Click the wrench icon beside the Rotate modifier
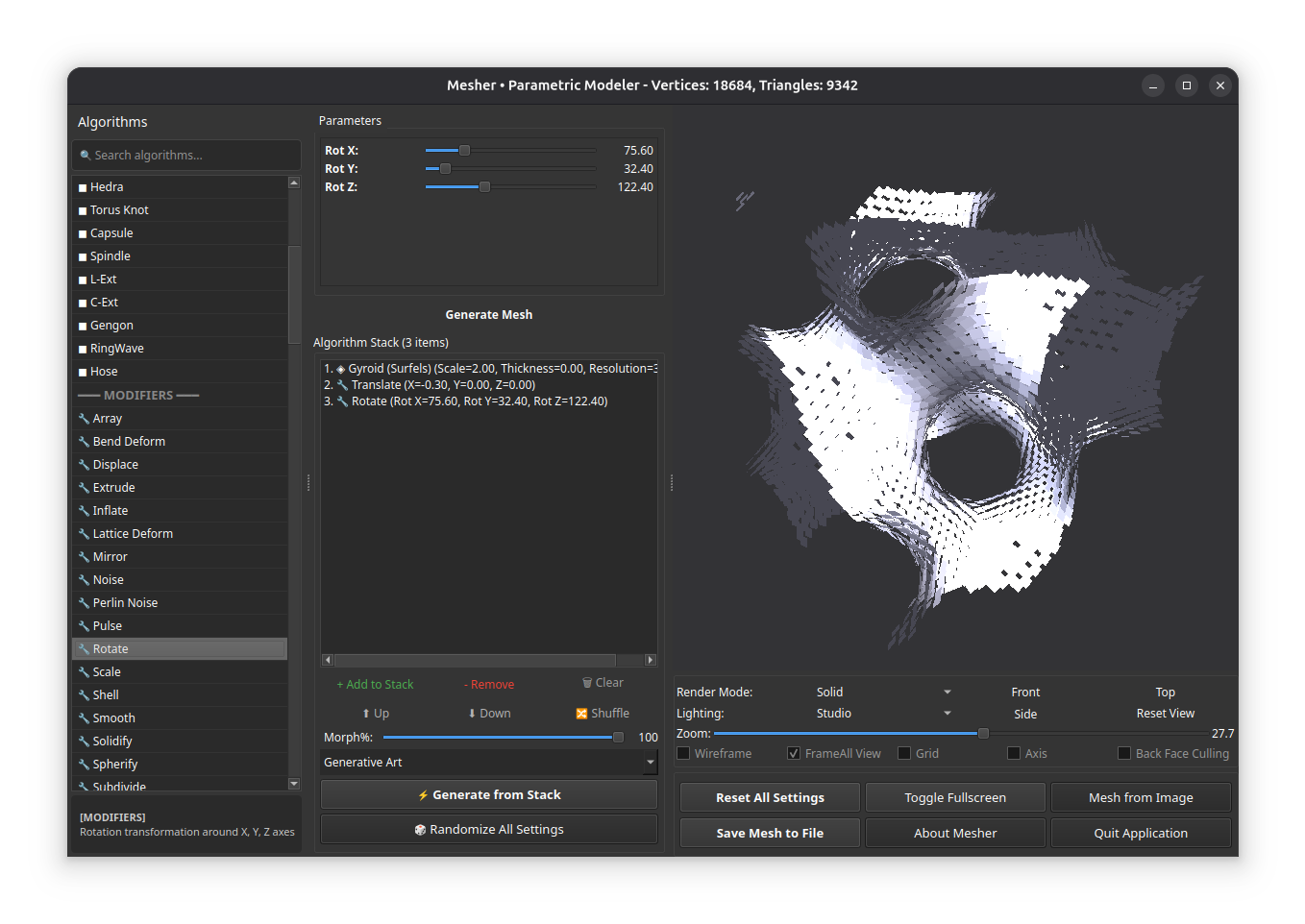Screen dimensions: 1305x924 pyautogui.click(x=82, y=648)
